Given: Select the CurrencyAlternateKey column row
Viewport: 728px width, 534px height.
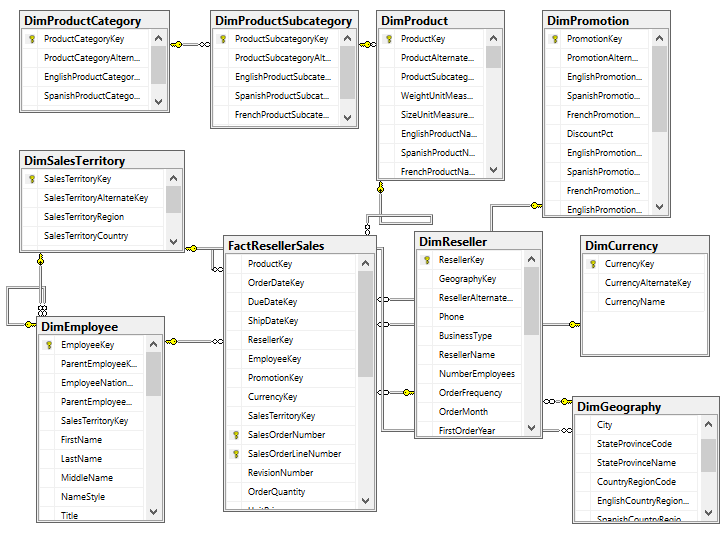Looking at the screenshot, I should 644,283.
